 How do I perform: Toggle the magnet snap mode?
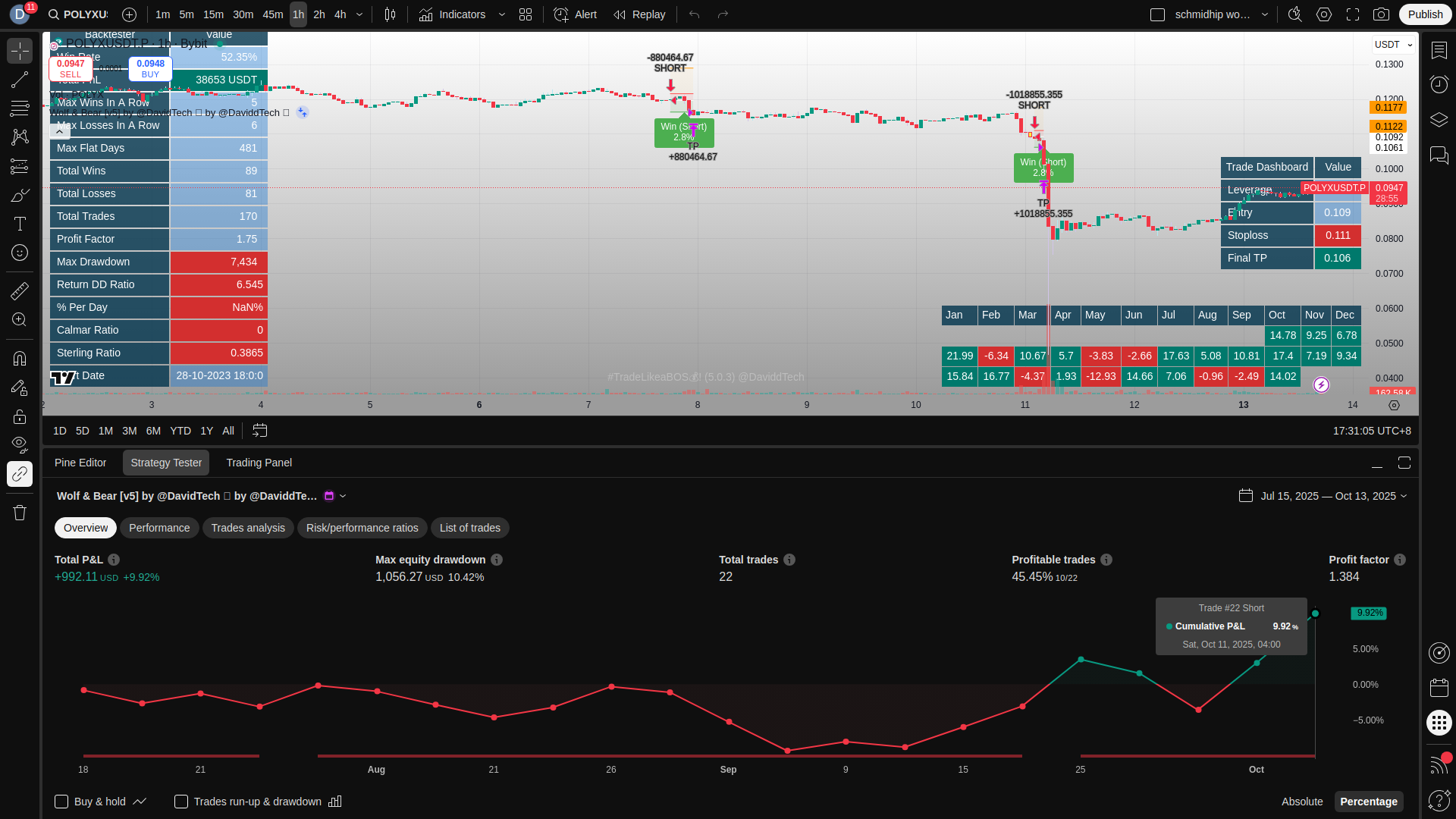click(x=20, y=358)
